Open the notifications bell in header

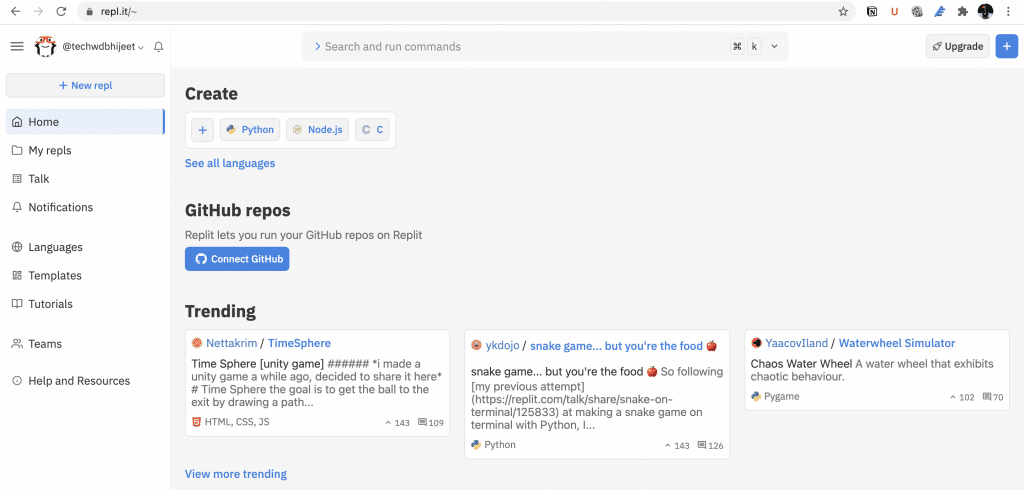158,47
